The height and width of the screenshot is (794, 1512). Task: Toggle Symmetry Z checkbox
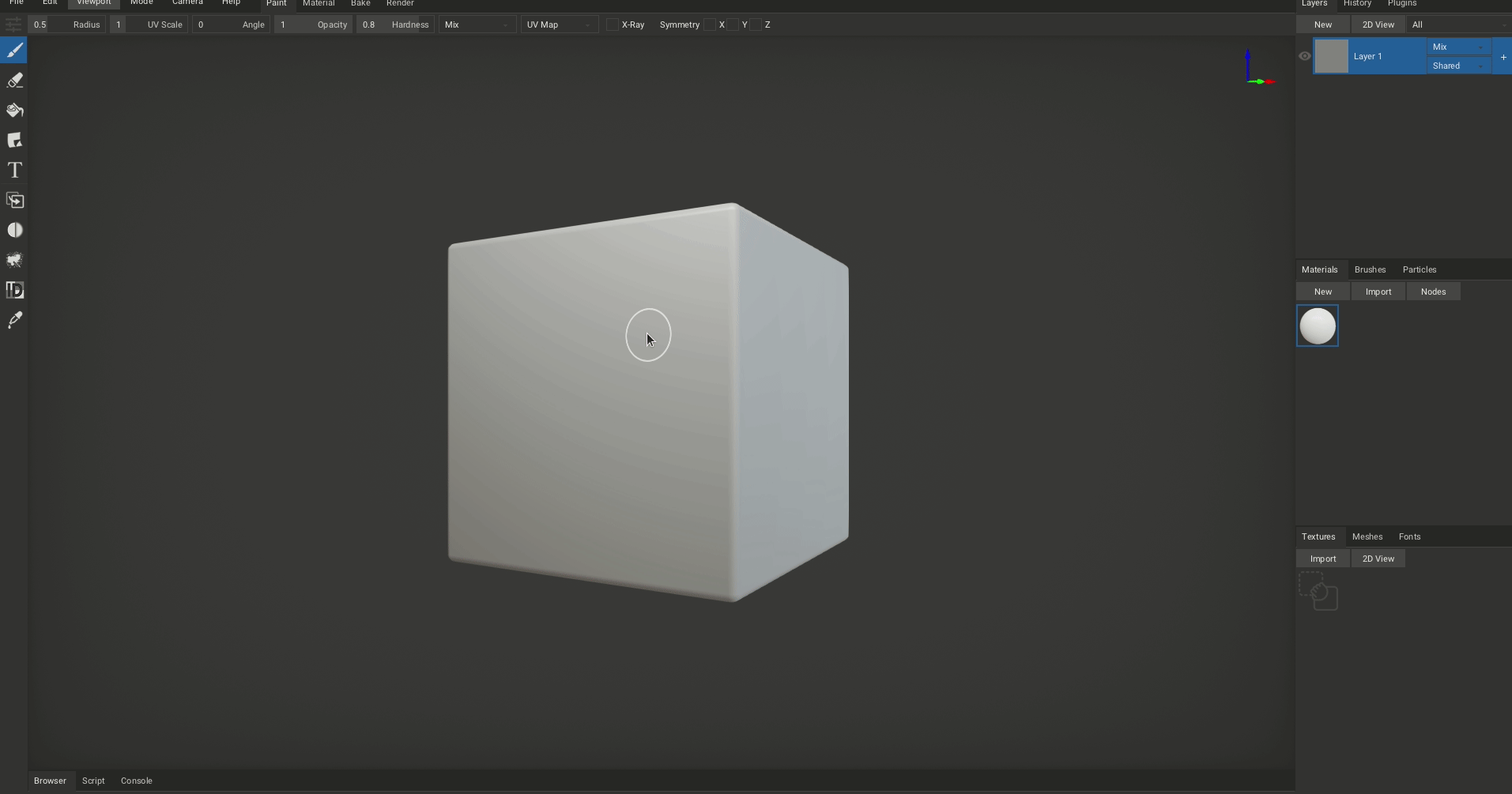756,24
